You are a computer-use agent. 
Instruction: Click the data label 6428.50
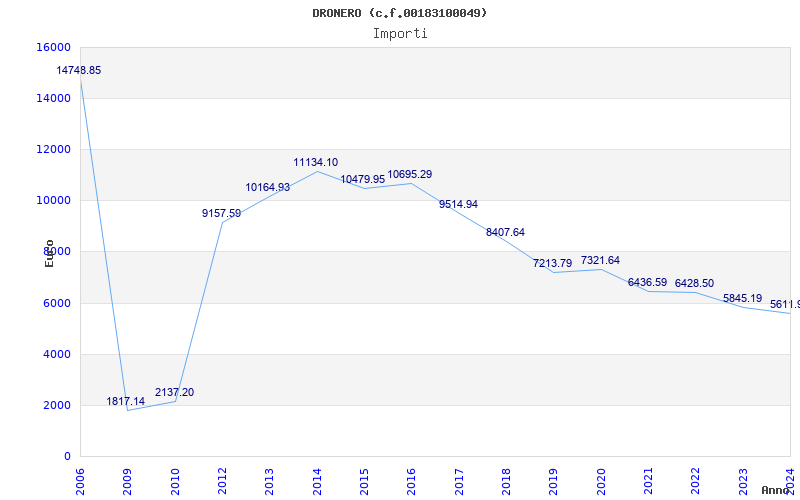694,283
